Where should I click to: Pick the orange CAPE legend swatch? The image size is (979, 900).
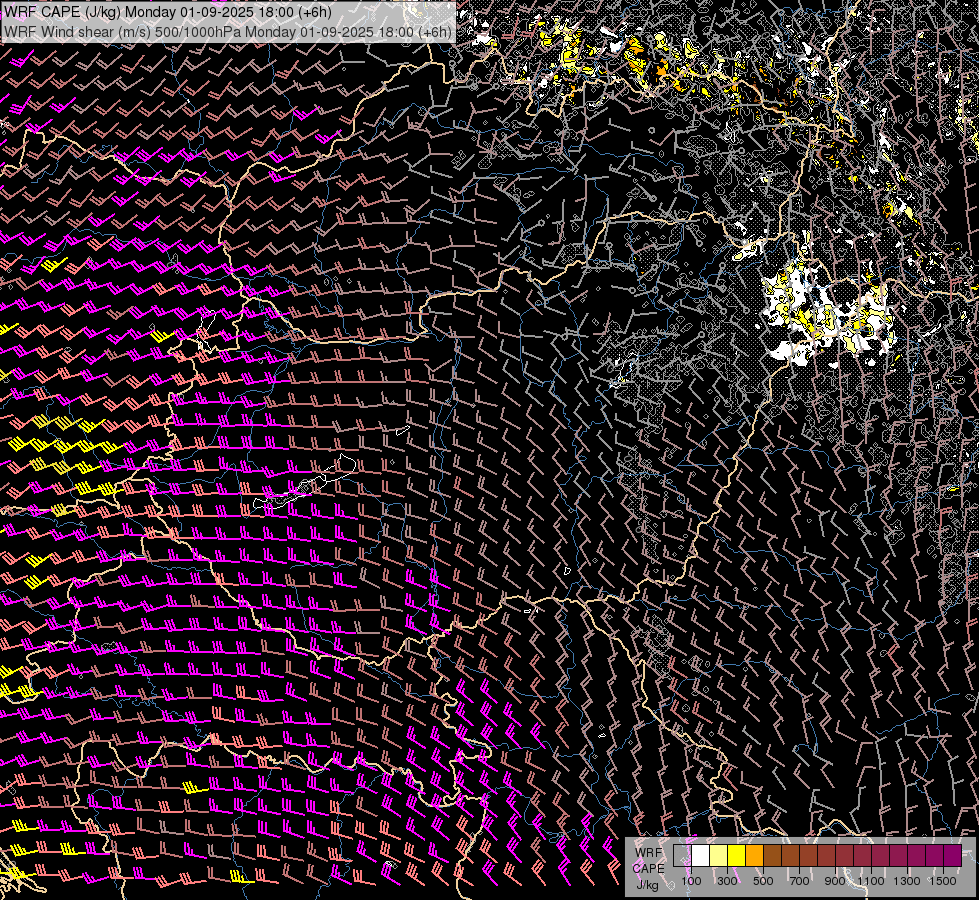(x=755, y=855)
